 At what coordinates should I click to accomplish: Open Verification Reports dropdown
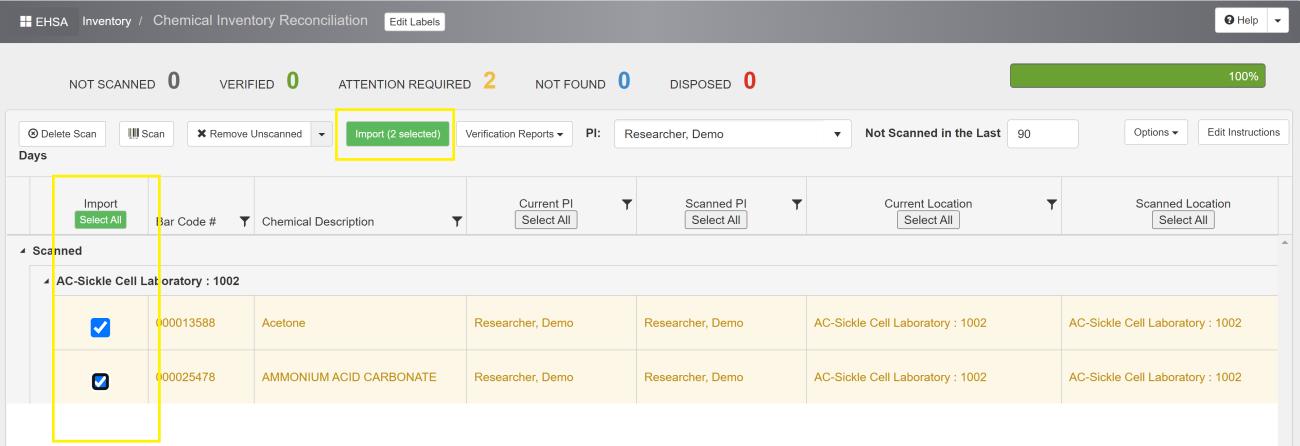tap(515, 134)
